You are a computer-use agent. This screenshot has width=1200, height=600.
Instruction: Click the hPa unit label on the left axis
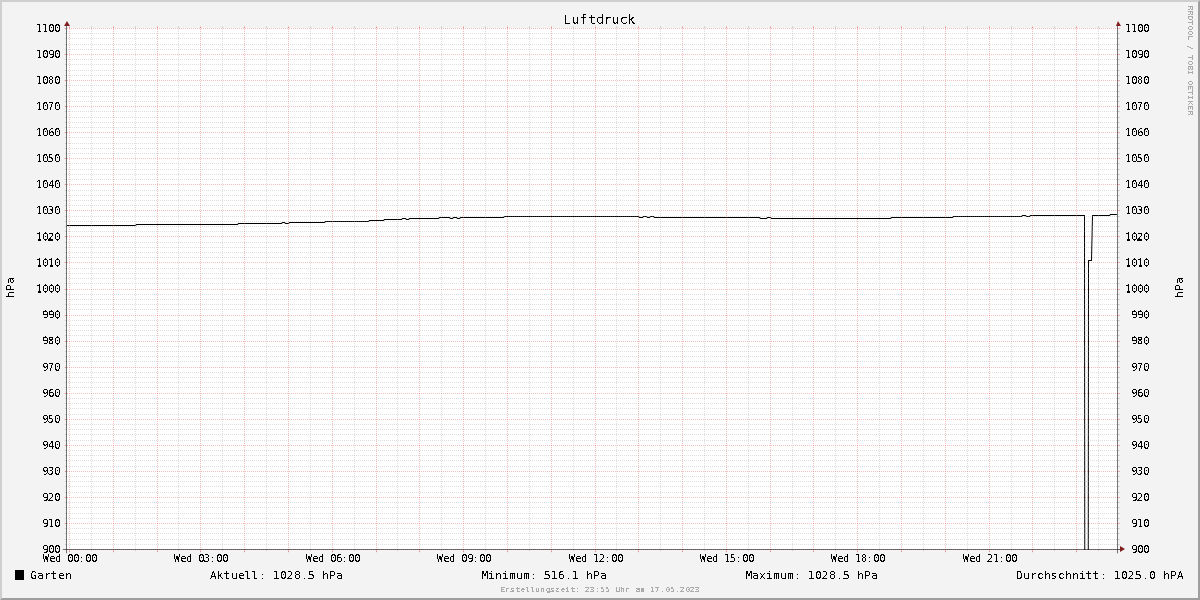coord(11,288)
